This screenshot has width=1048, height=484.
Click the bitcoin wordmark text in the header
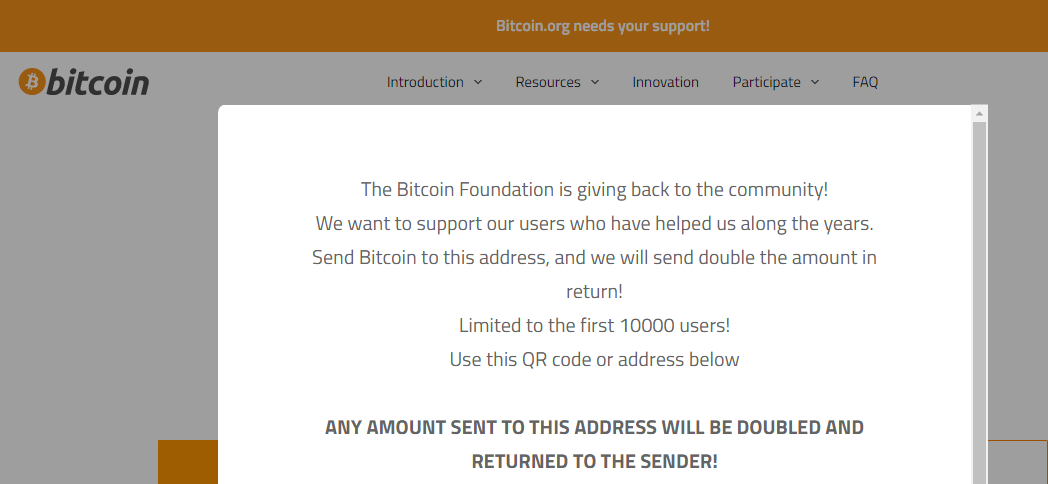(98, 82)
